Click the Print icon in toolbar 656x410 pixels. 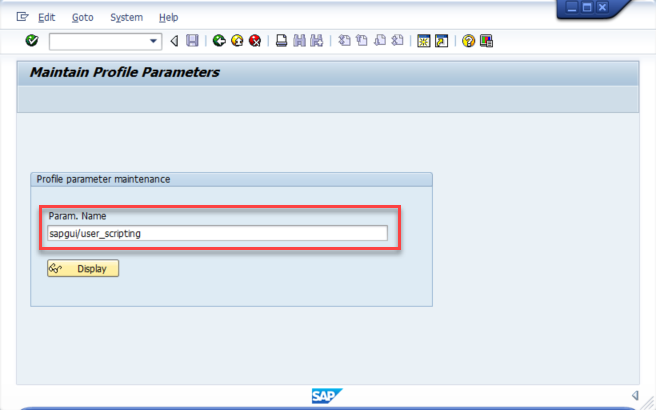click(x=282, y=41)
